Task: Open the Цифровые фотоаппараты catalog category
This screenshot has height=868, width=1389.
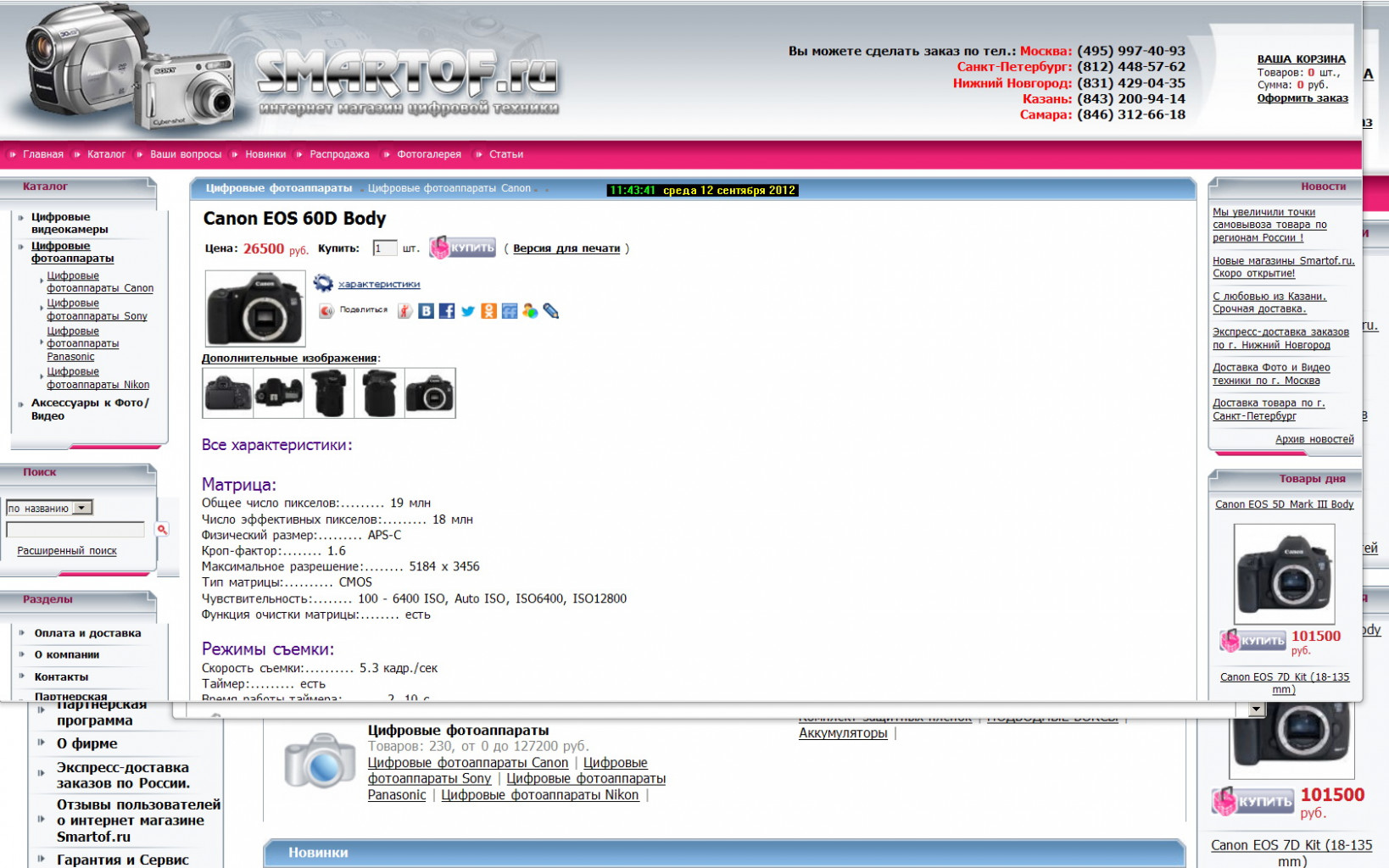Action: point(73,252)
